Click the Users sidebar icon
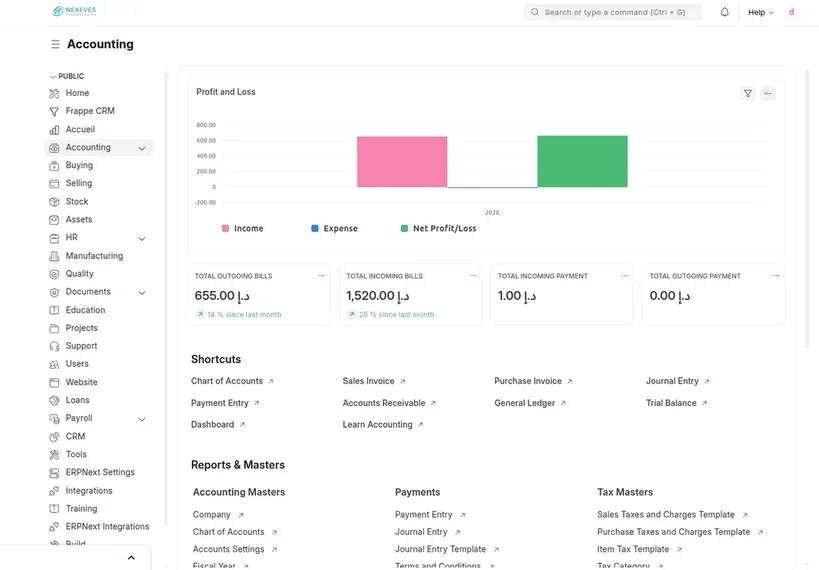The height and width of the screenshot is (570, 819). 54,364
